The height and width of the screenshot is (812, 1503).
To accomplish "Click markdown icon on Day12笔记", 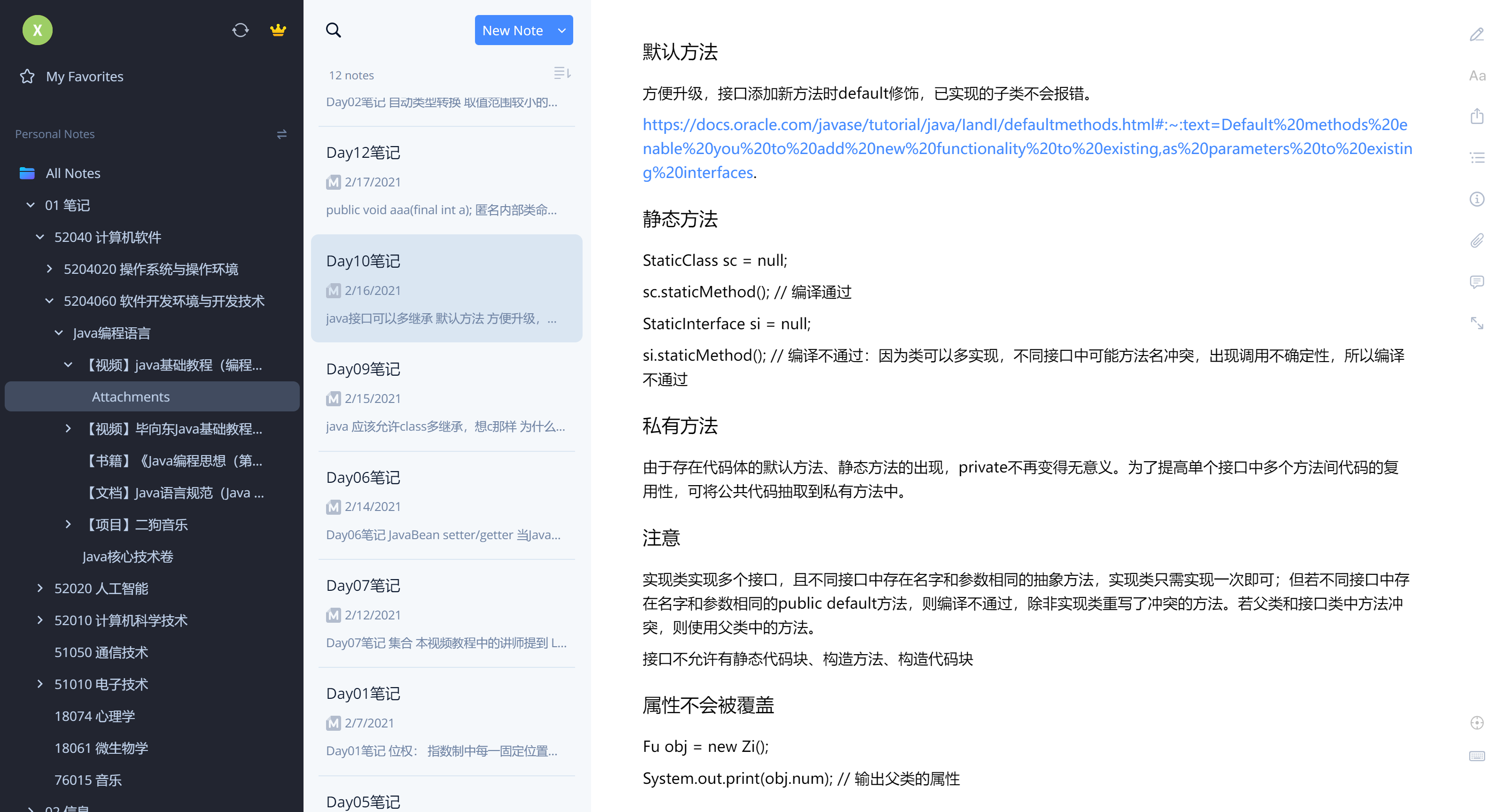I will pos(333,182).
